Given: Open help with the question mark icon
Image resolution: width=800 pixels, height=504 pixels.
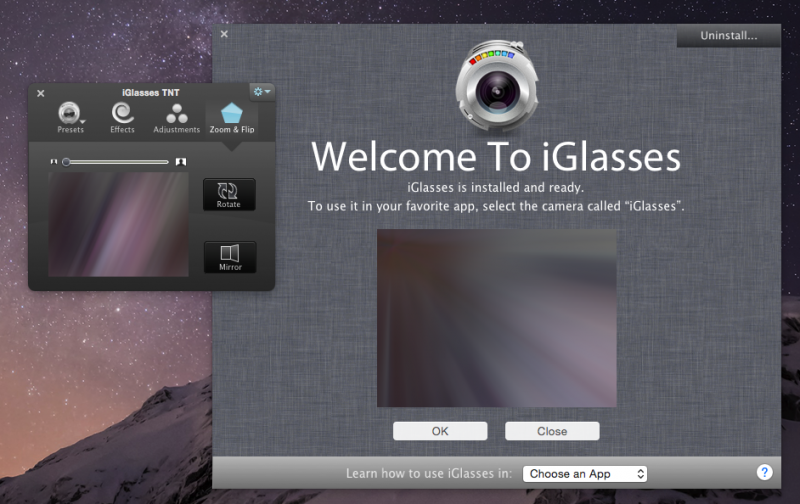Looking at the screenshot, I should pyautogui.click(x=765, y=472).
